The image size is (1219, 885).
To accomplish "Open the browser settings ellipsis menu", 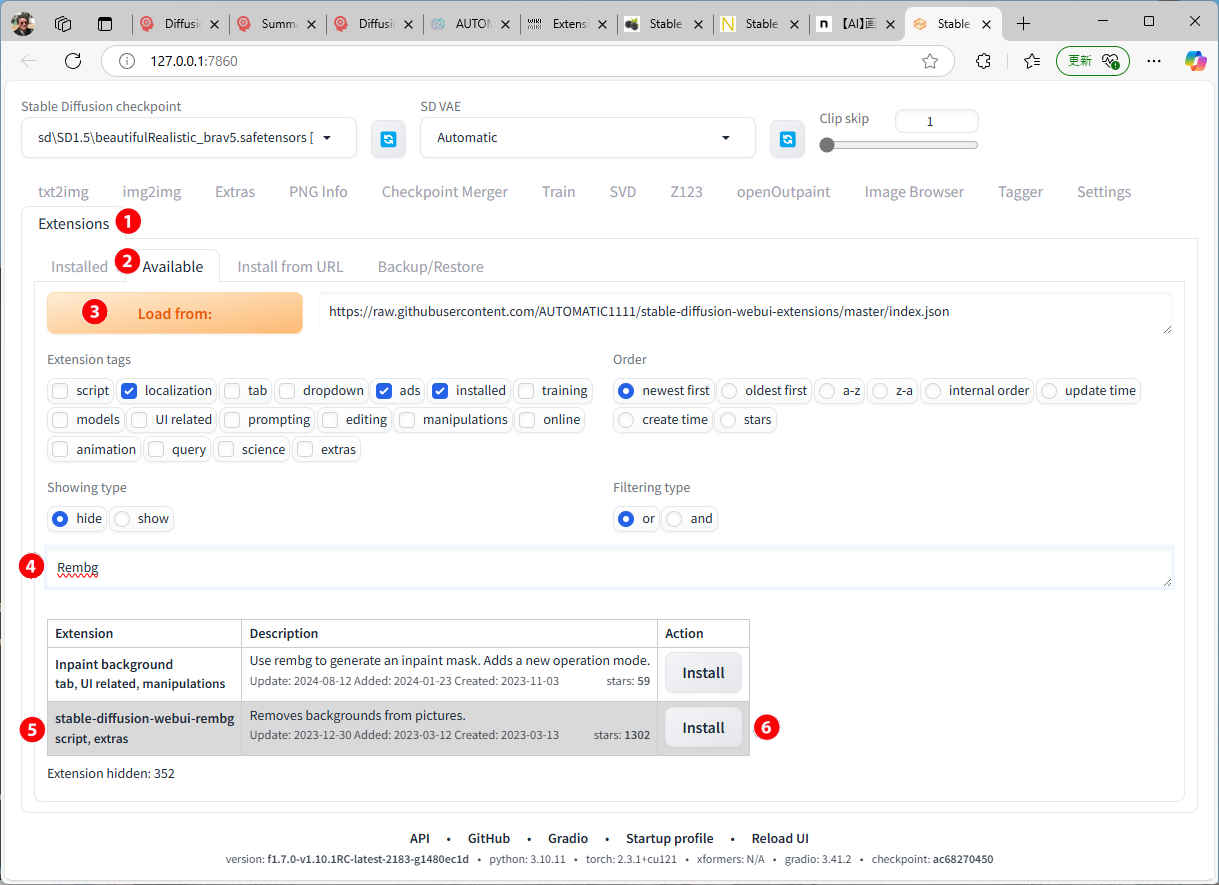I will tap(1154, 61).
